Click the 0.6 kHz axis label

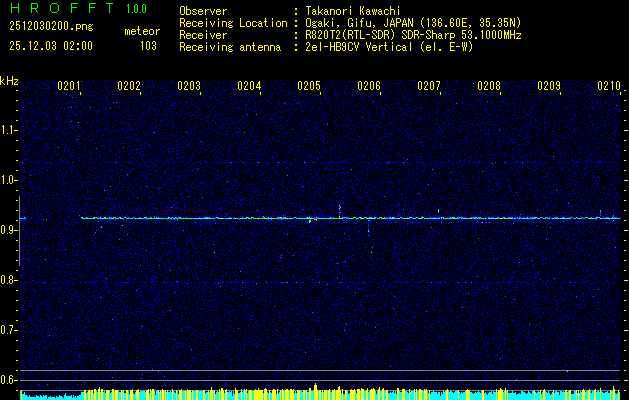(9, 380)
